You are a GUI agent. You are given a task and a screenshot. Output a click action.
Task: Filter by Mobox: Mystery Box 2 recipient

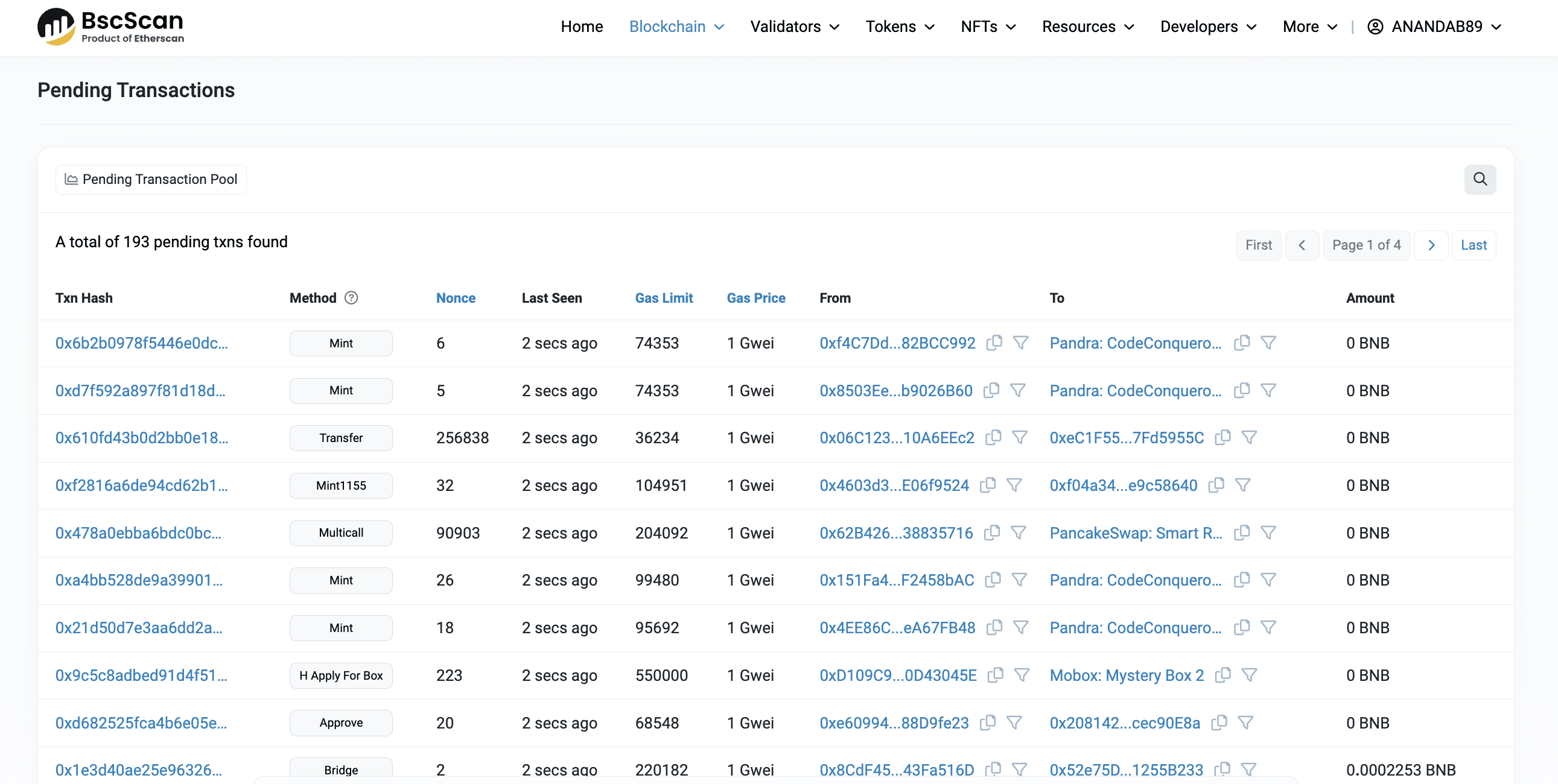click(x=1249, y=675)
